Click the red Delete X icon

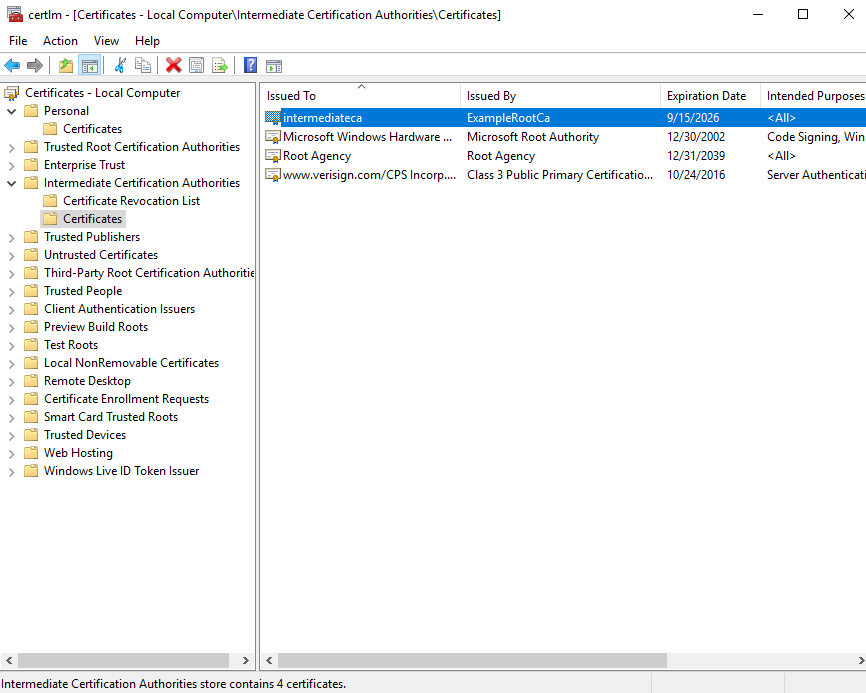point(173,65)
